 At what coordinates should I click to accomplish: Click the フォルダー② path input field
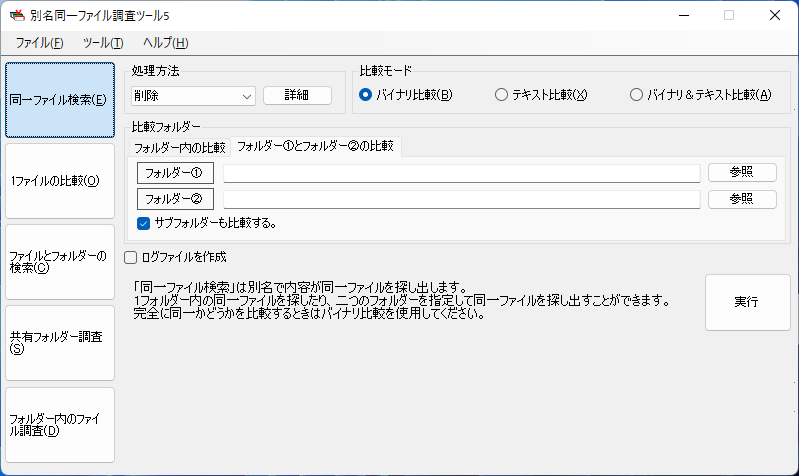(x=462, y=199)
